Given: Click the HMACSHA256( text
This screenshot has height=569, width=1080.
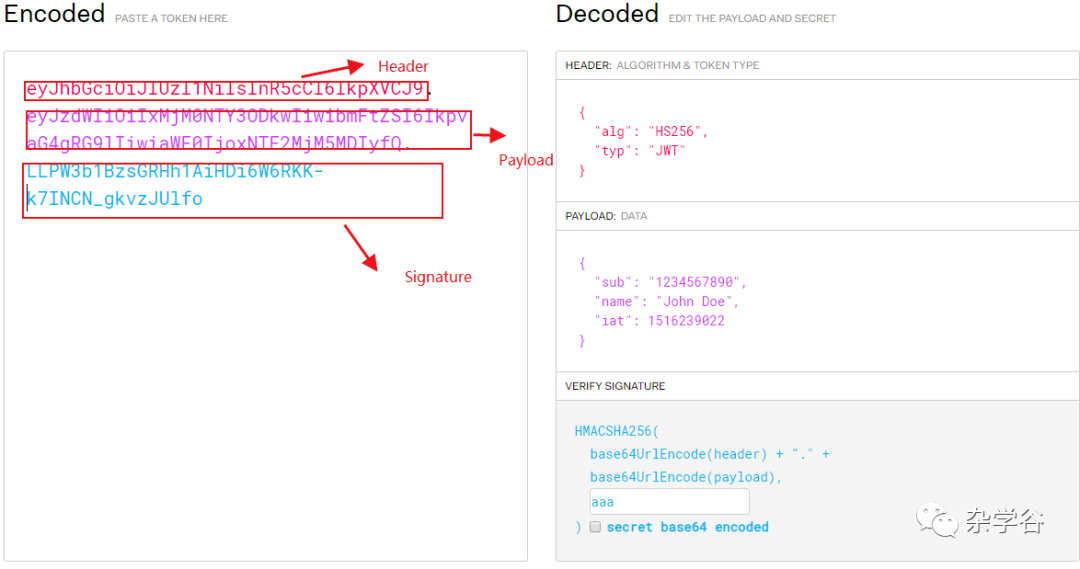Looking at the screenshot, I should point(616,431).
